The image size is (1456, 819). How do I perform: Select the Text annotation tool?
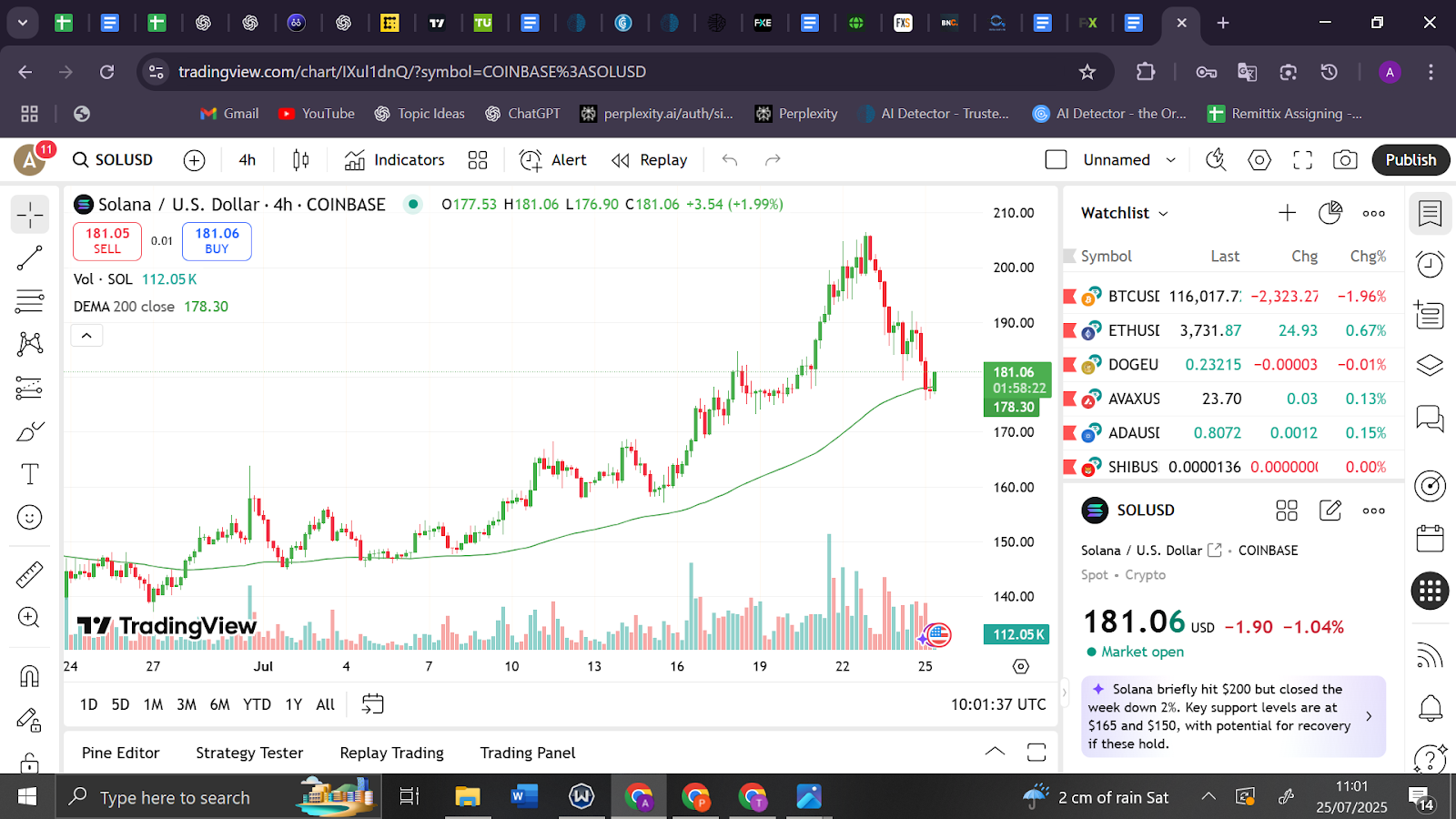(x=29, y=474)
